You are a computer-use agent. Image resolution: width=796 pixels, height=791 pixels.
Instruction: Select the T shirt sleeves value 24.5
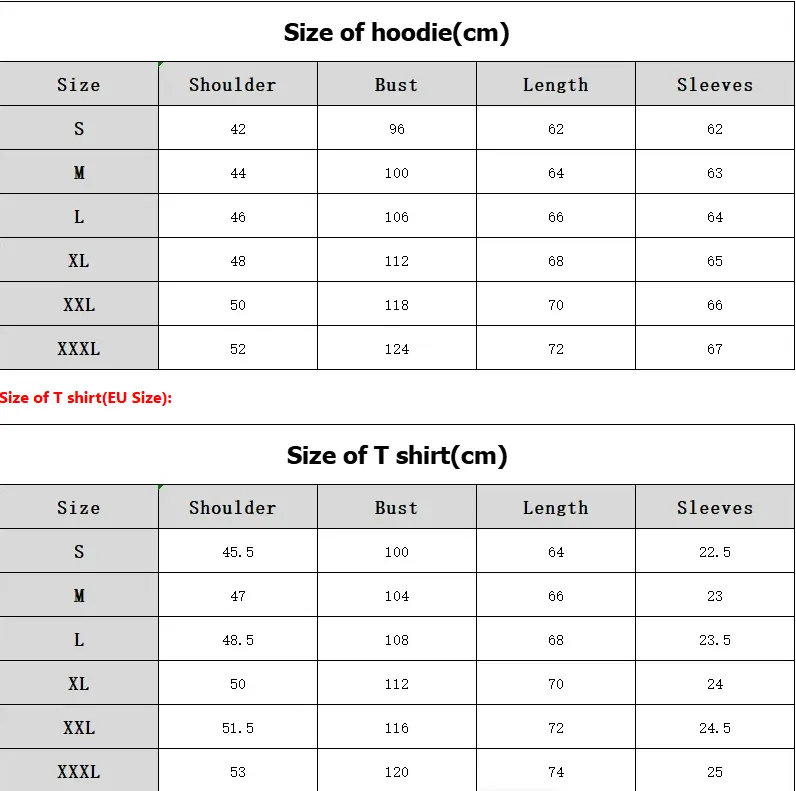tap(714, 728)
